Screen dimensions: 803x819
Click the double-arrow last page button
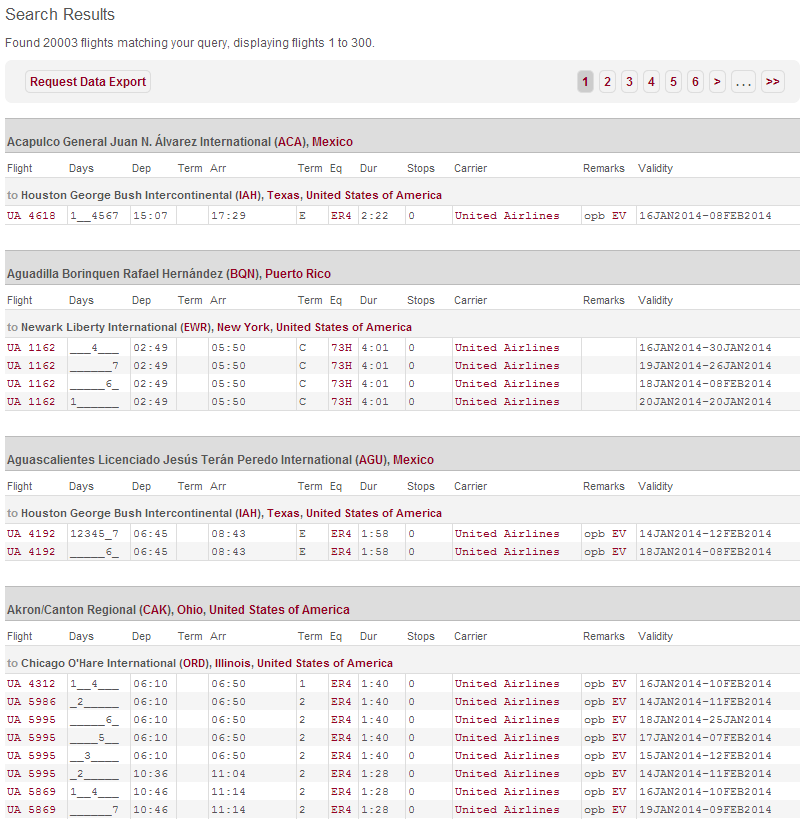pyautogui.click(x=772, y=82)
